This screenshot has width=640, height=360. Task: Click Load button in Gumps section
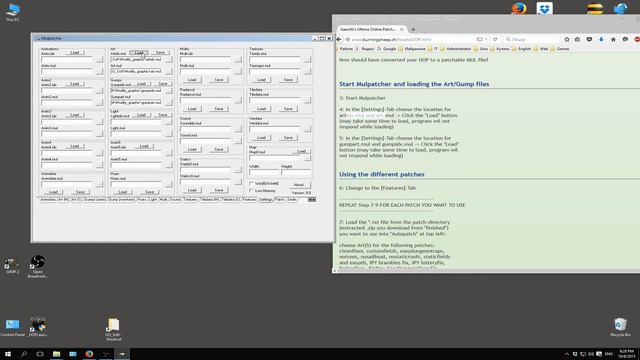pos(142,84)
